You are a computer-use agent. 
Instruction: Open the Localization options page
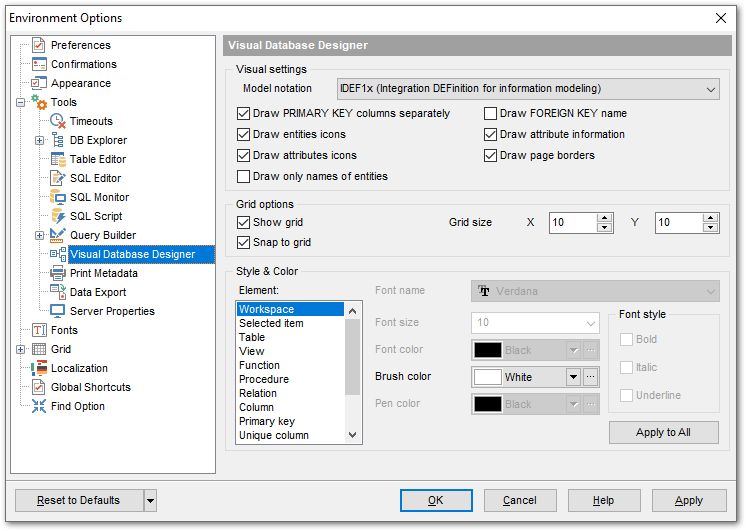click(79, 368)
